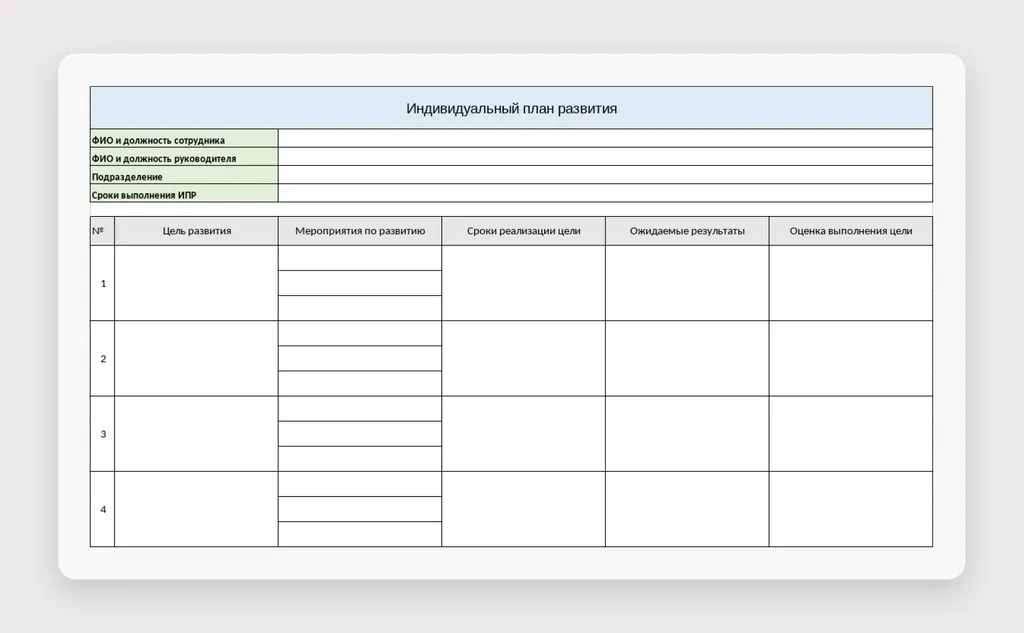Screen dimensions: 1024x633
Task: Click the label "ФИО и должность руководителя"
Action: pos(164,159)
